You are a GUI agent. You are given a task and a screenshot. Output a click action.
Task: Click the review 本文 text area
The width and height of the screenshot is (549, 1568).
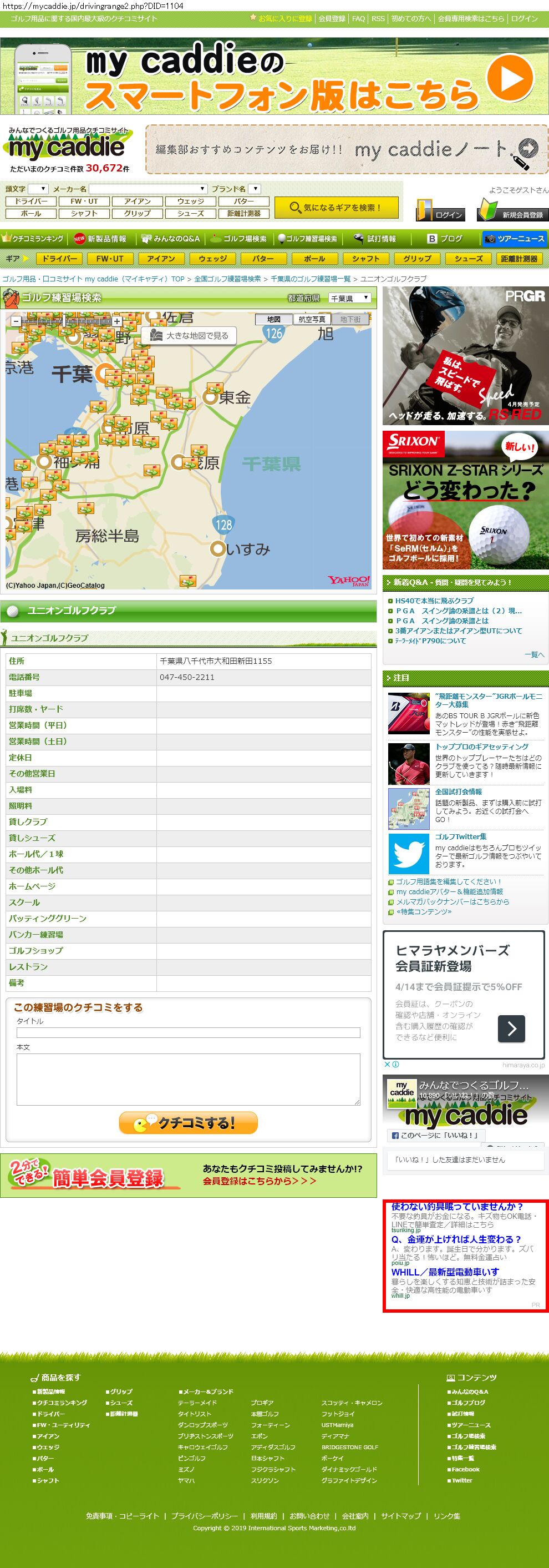pyautogui.click(x=189, y=1079)
